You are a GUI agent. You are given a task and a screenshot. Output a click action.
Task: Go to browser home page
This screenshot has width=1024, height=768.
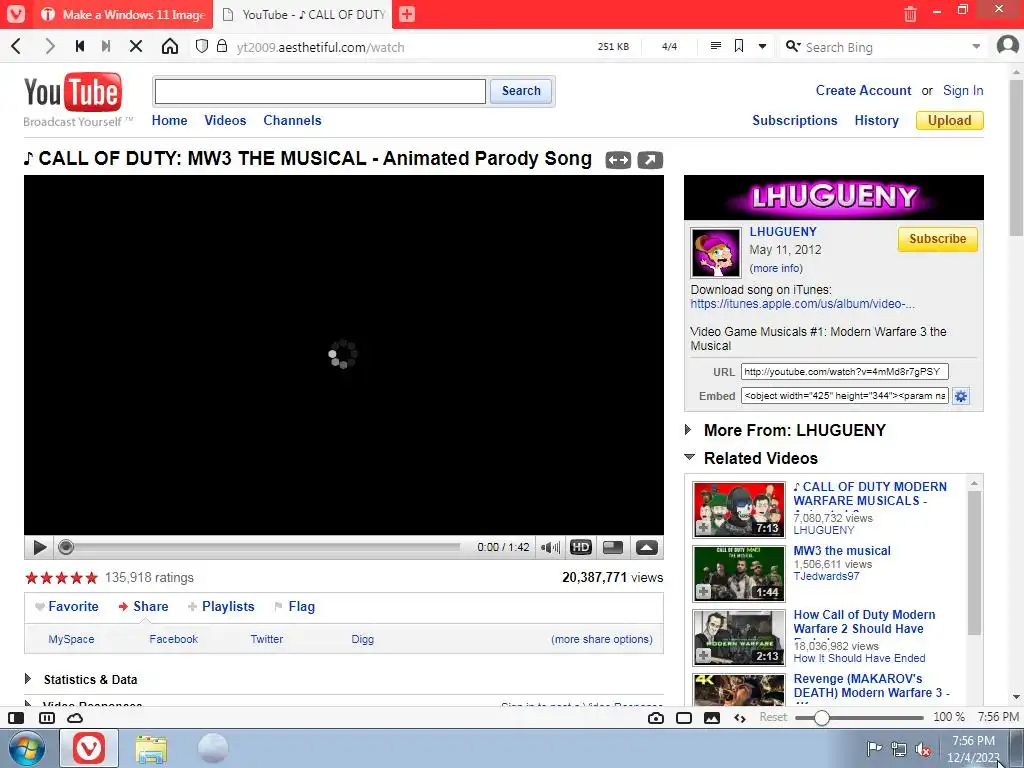pyautogui.click(x=170, y=46)
